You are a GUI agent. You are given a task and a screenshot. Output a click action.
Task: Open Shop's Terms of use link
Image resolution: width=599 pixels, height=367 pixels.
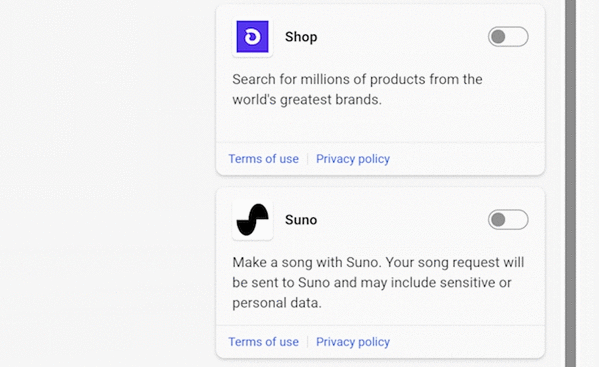264,158
